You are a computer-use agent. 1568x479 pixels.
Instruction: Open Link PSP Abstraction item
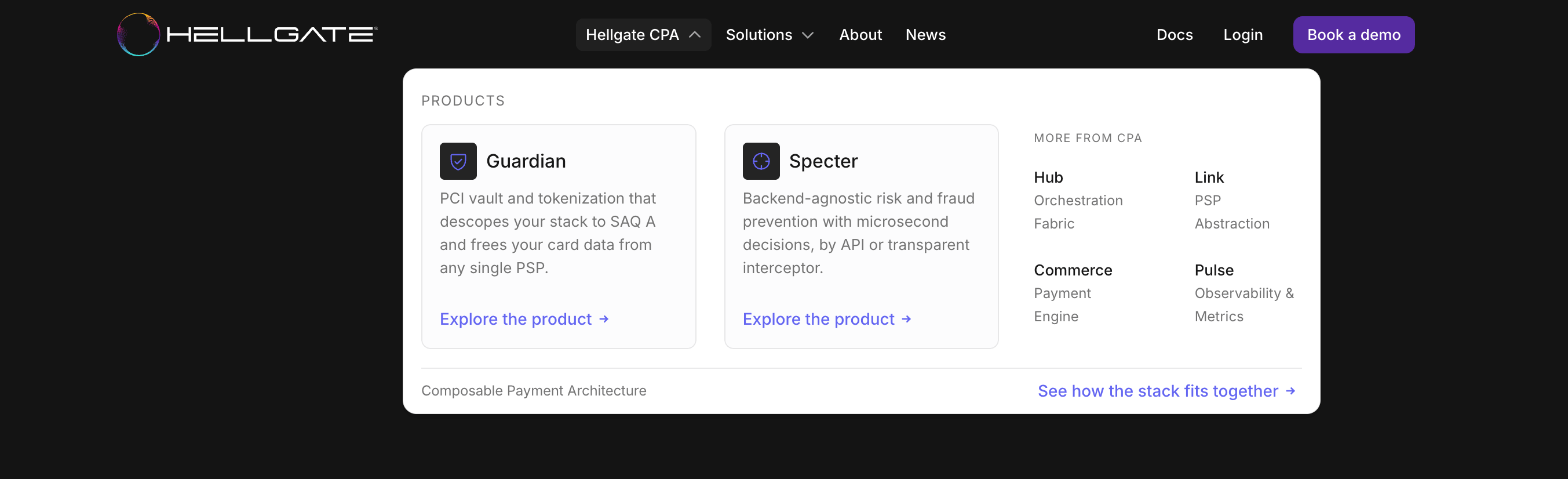[x=1232, y=200]
